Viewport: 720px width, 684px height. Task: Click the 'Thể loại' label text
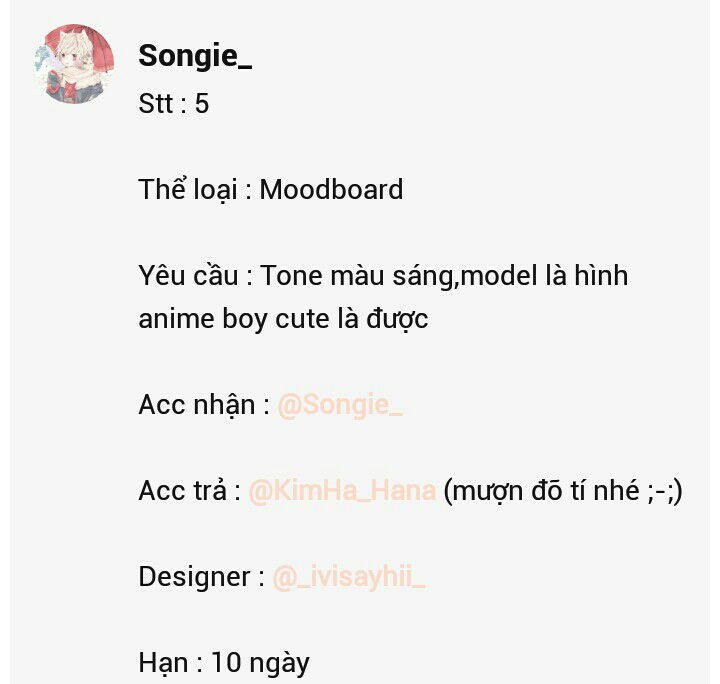[x=188, y=190]
